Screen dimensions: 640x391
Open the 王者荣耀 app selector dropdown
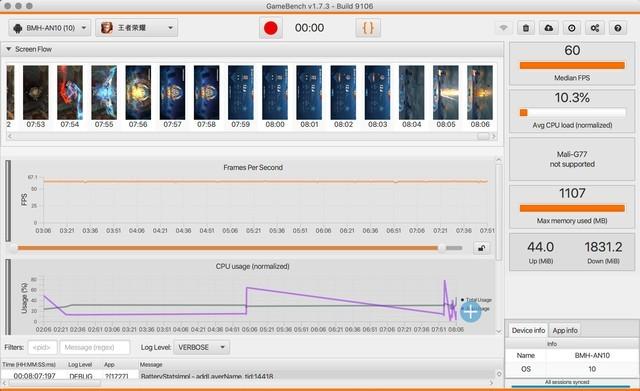[x=137, y=28]
